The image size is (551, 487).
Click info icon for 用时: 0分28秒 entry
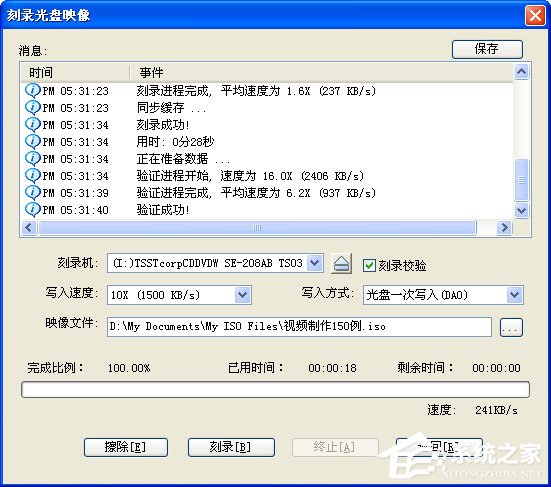pos(33,142)
